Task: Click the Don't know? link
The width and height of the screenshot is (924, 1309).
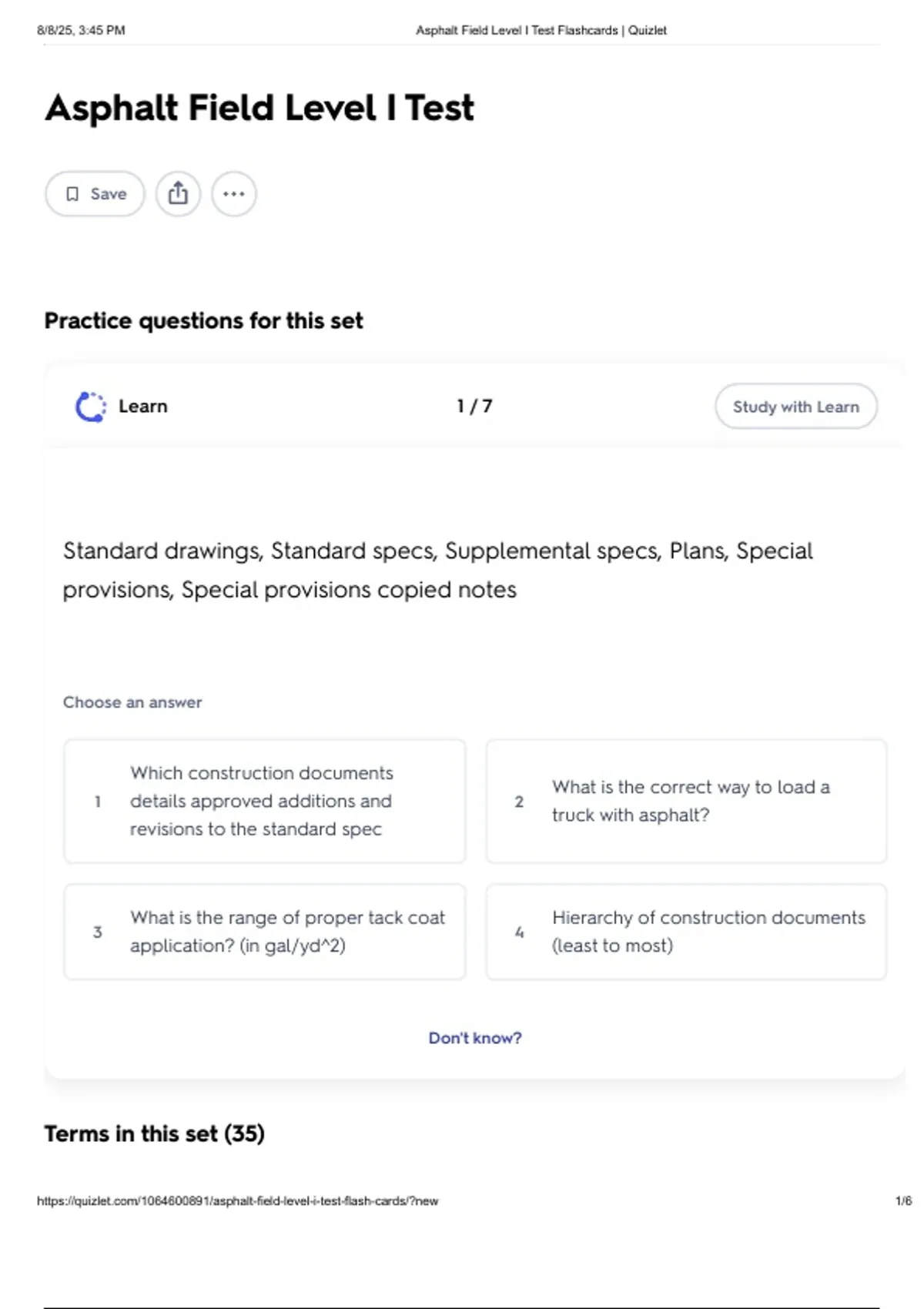Action: point(475,1038)
